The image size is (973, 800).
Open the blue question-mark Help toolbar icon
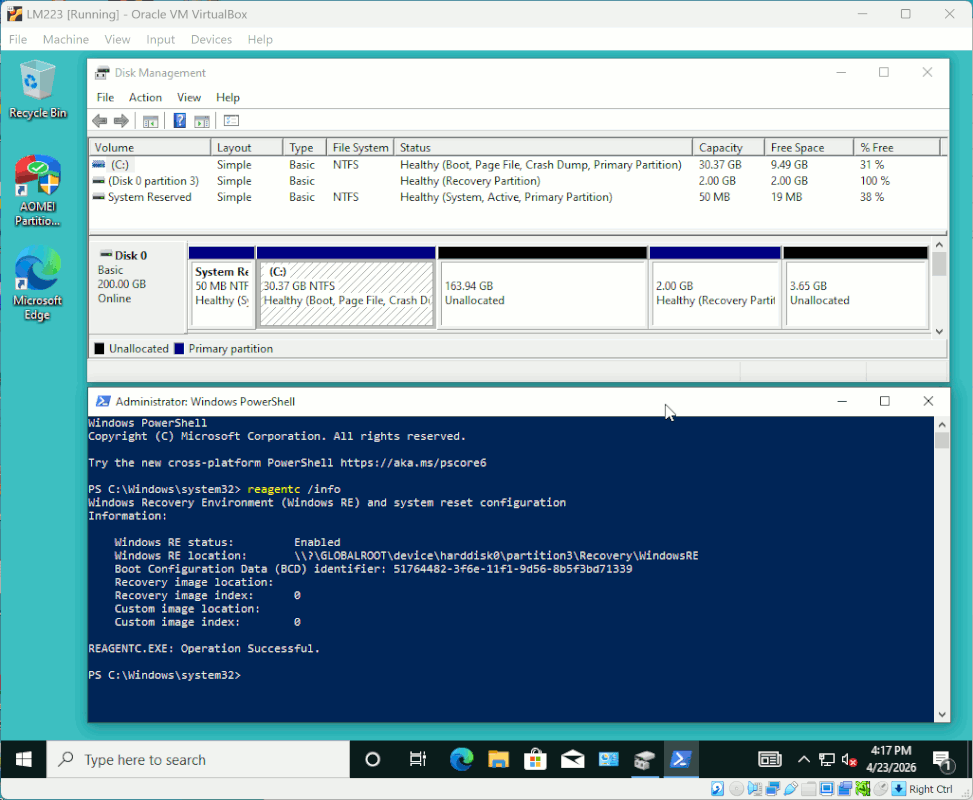coord(179,121)
